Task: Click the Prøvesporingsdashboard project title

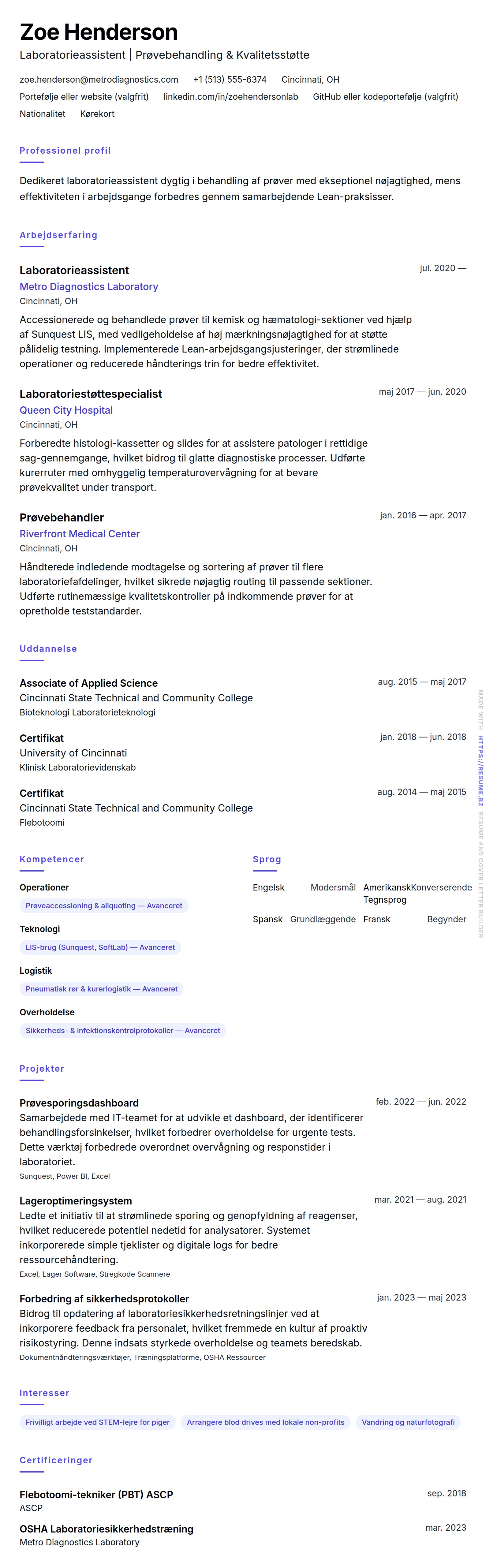Action: 79,1103
